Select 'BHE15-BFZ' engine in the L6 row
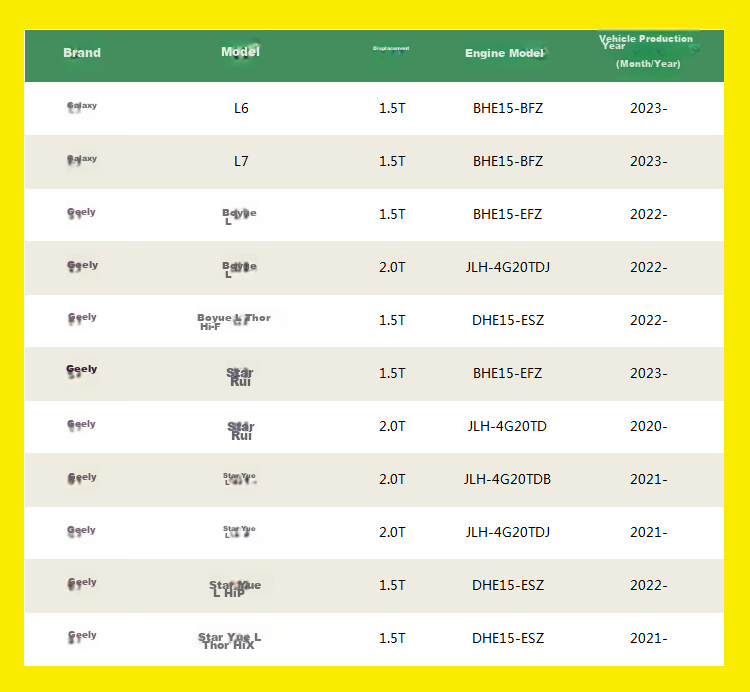This screenshot has height=692, width=750. pos(508,109)
